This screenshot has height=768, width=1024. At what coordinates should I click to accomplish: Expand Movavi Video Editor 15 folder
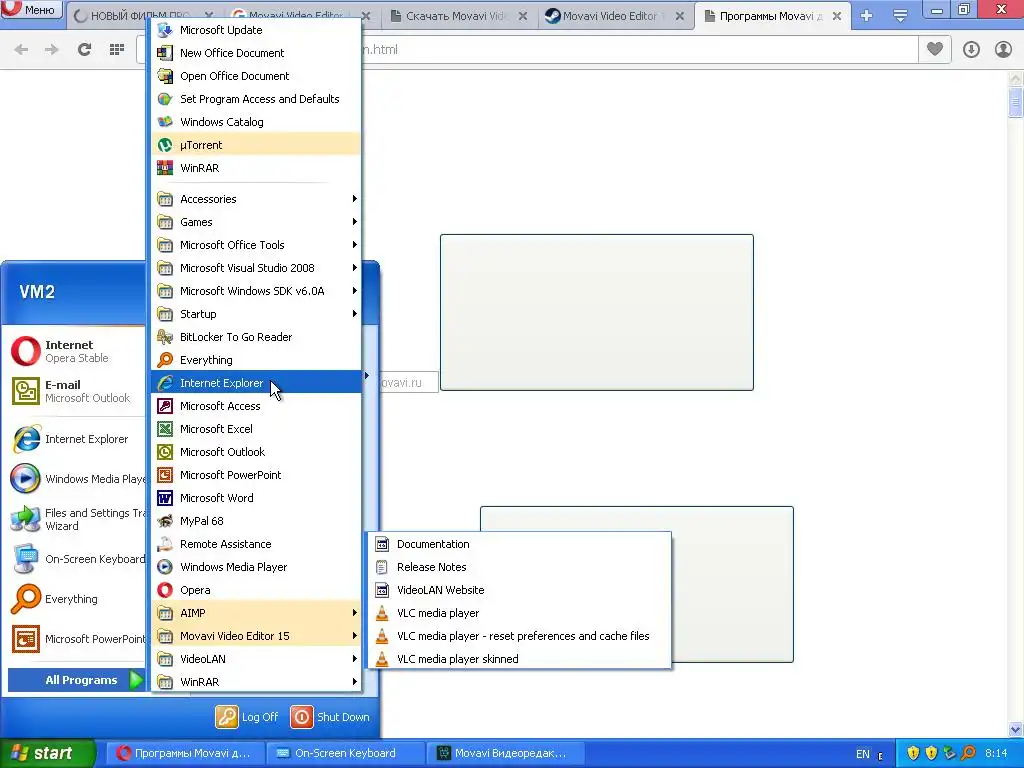pyautogui.click(x=256, y=636)
